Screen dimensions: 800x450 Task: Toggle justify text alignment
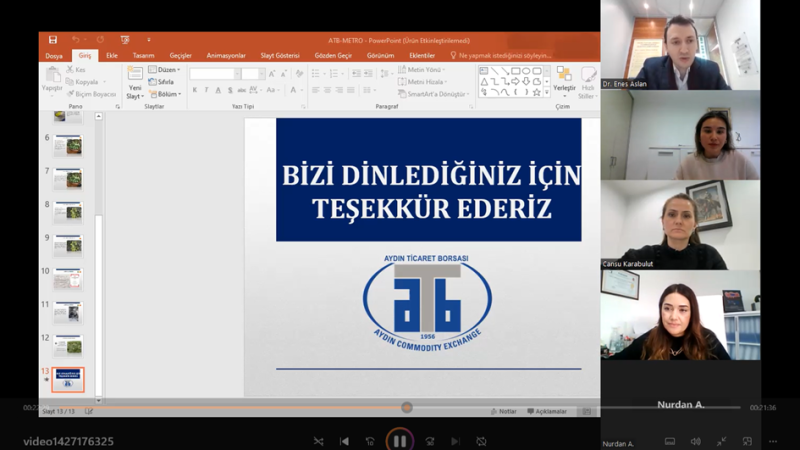[351, 90]
